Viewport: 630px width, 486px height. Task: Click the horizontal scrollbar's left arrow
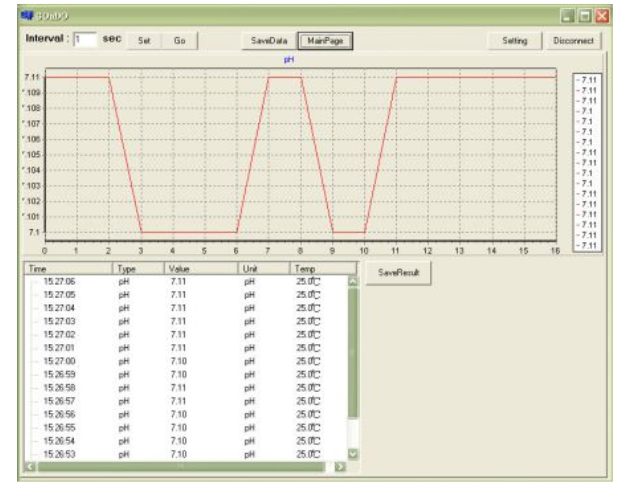click(x=28, y=466)
